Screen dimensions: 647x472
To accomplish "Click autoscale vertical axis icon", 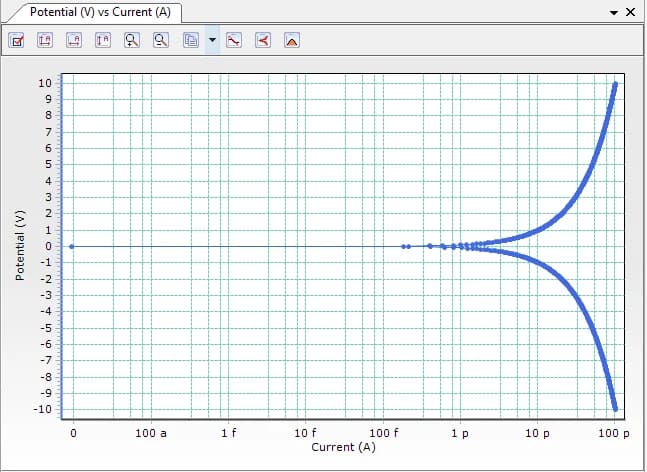I will point(103,40).
